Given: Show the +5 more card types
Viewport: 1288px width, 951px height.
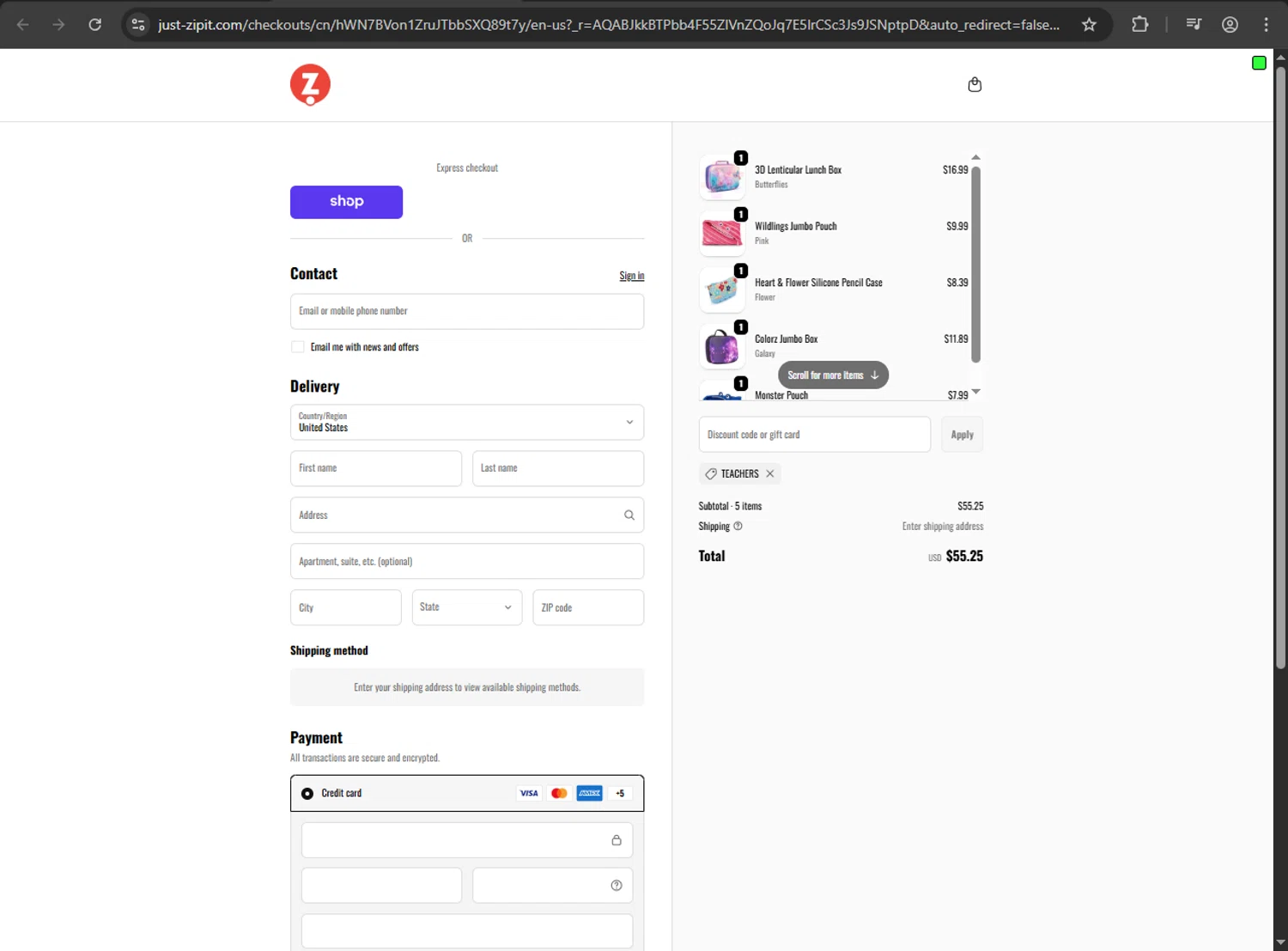Looking at the screenshot, I should click(x=620, y=793).
